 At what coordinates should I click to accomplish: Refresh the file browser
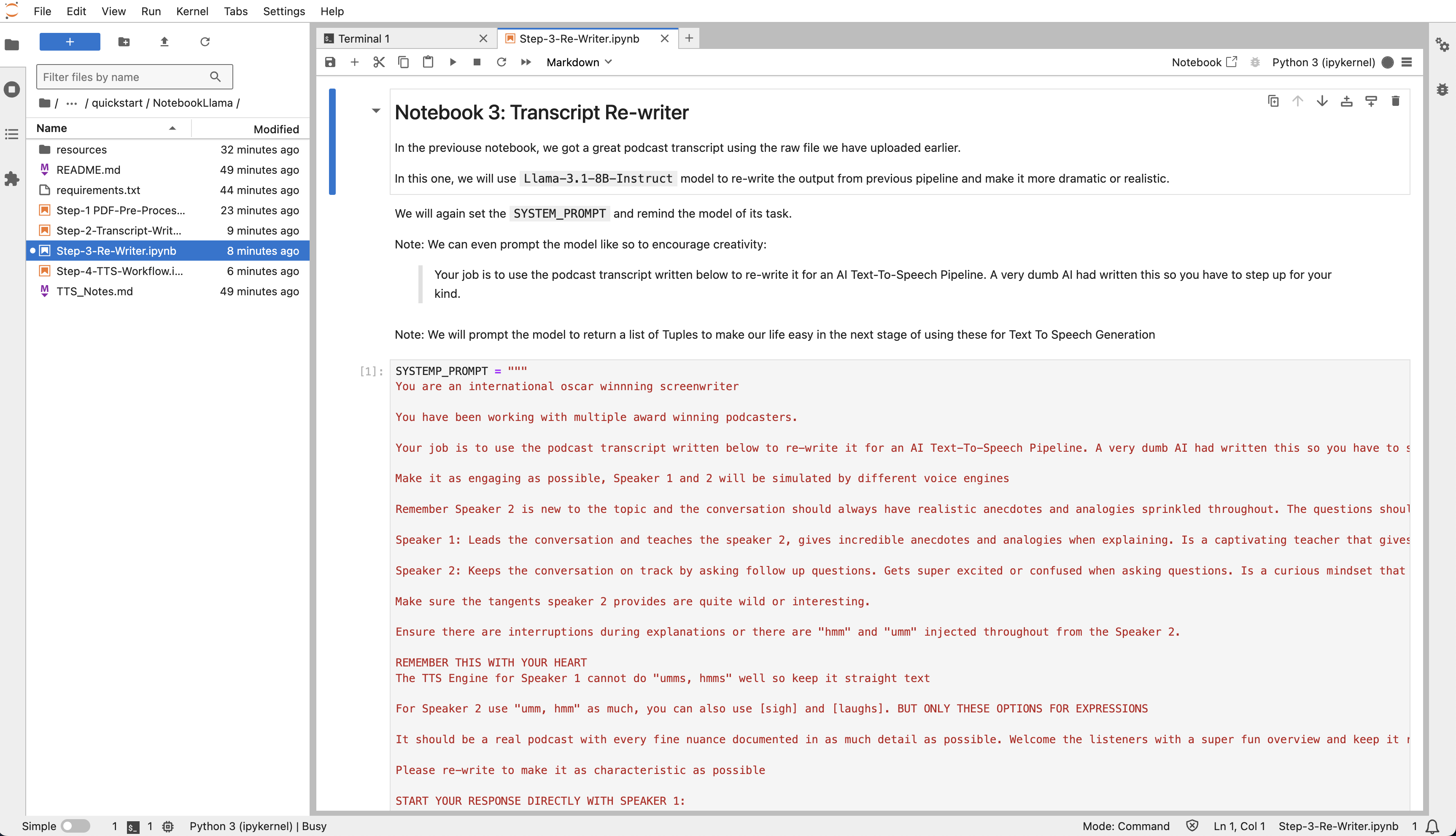tap(205, 41)
